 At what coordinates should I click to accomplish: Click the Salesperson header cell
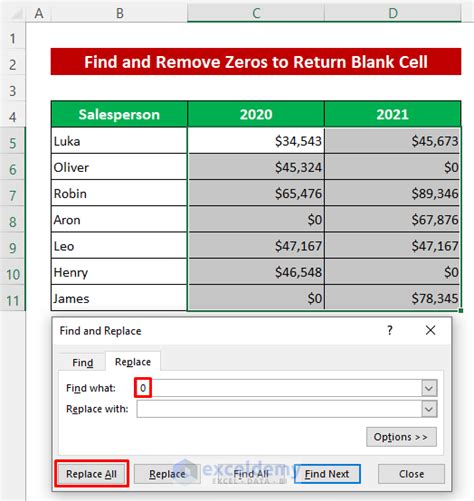tap(119, 114)
